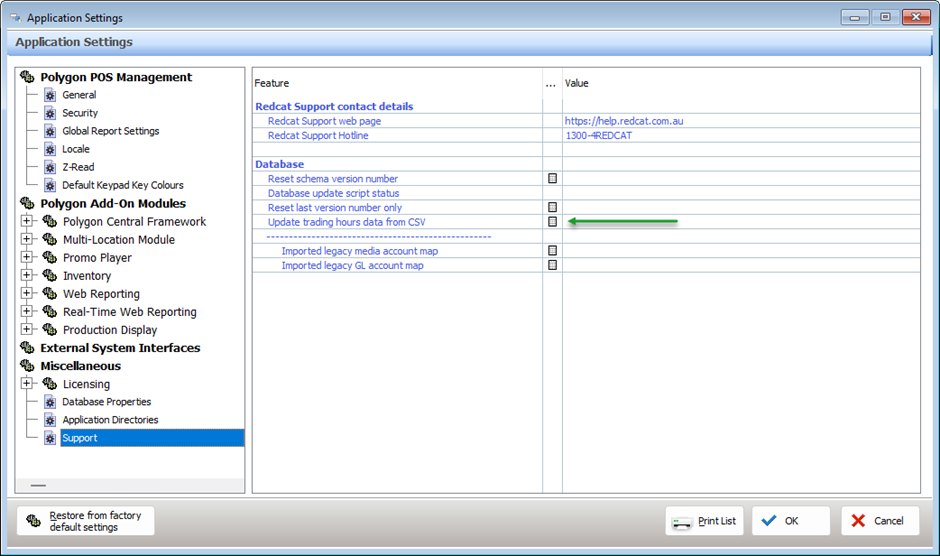Select General in the settings tree
This screenshot has height=556, width=940.
coord(79,95)
